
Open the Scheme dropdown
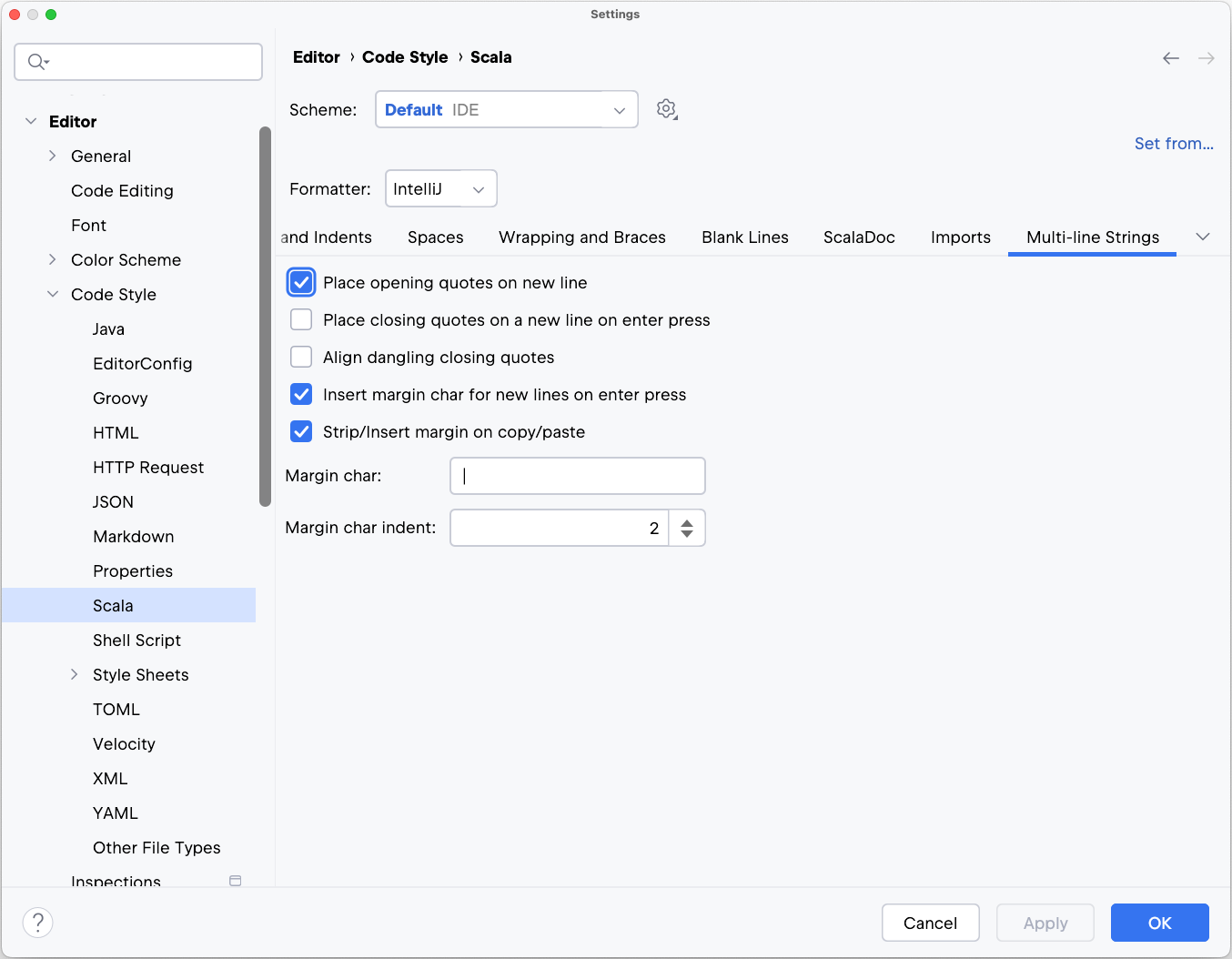click(x=506, y=109)
